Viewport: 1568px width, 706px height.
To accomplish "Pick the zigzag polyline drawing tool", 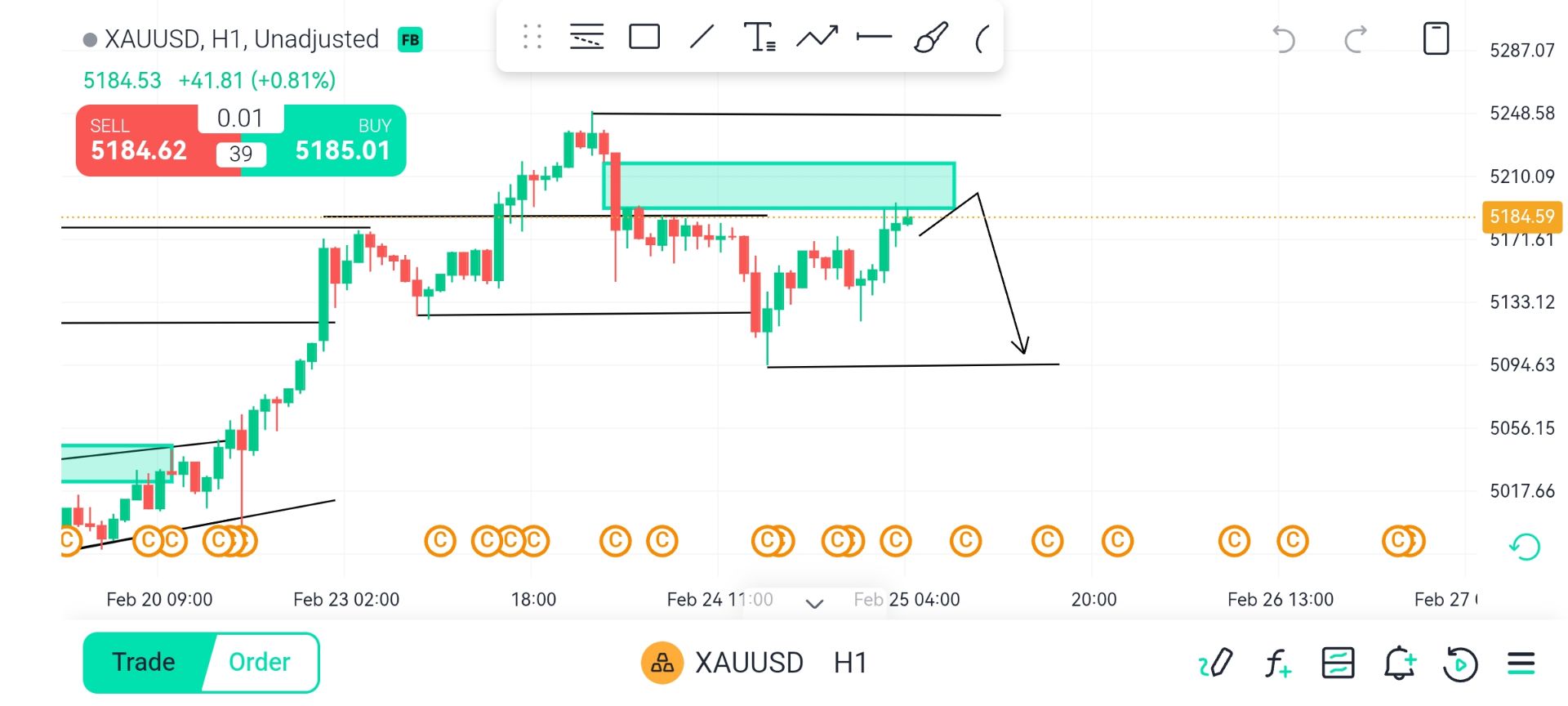I will [x=817, y=38].
